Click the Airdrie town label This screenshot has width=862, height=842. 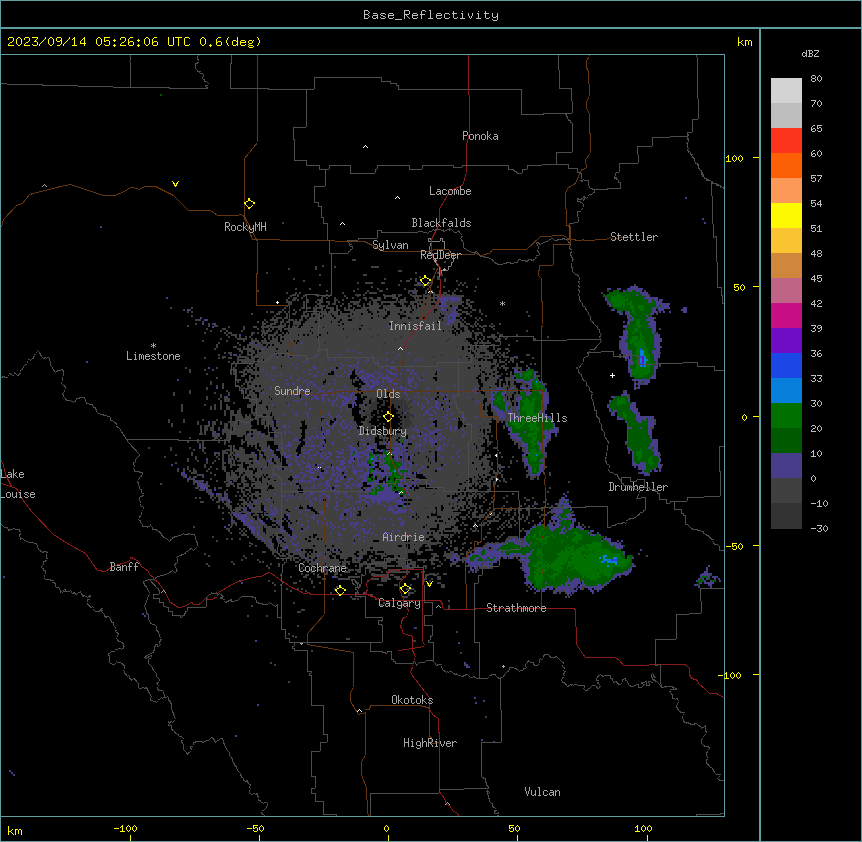(404, 537)
